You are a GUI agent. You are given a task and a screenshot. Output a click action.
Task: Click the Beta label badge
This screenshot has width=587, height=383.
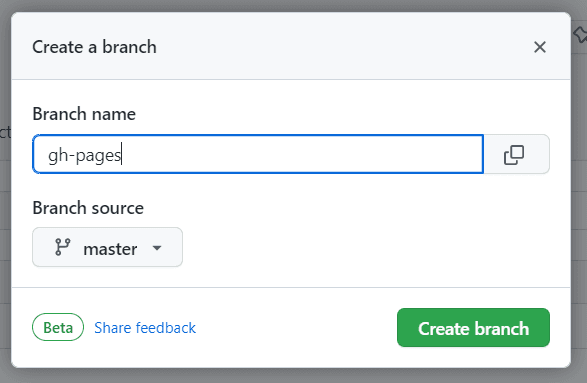[58, 327]
